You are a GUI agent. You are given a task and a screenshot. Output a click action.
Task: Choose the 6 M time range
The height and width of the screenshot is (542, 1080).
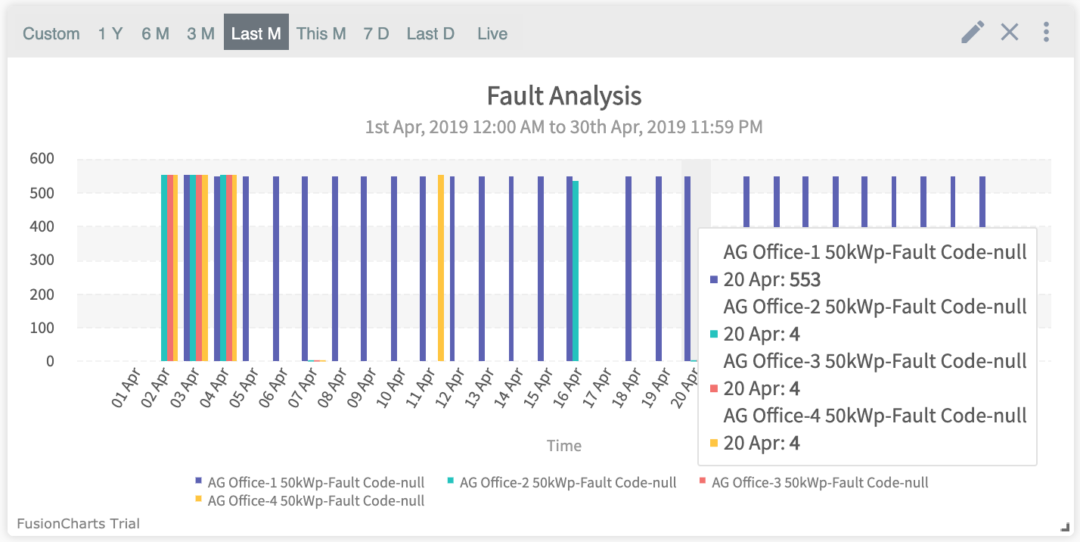(155, 34)
